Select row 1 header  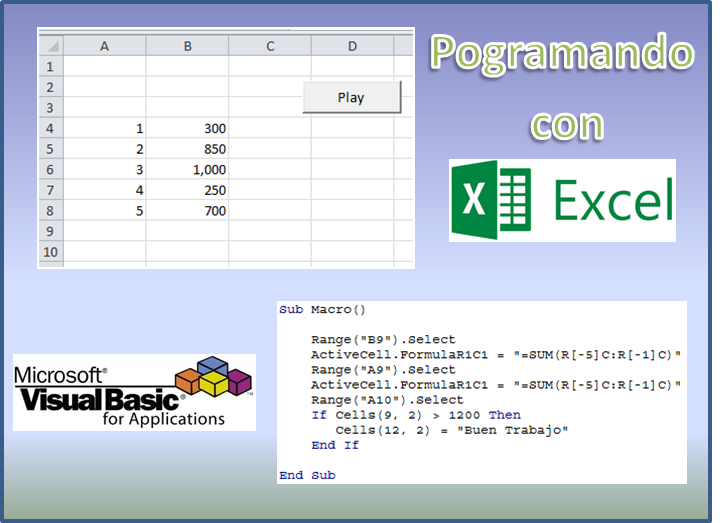coord(51,66)
